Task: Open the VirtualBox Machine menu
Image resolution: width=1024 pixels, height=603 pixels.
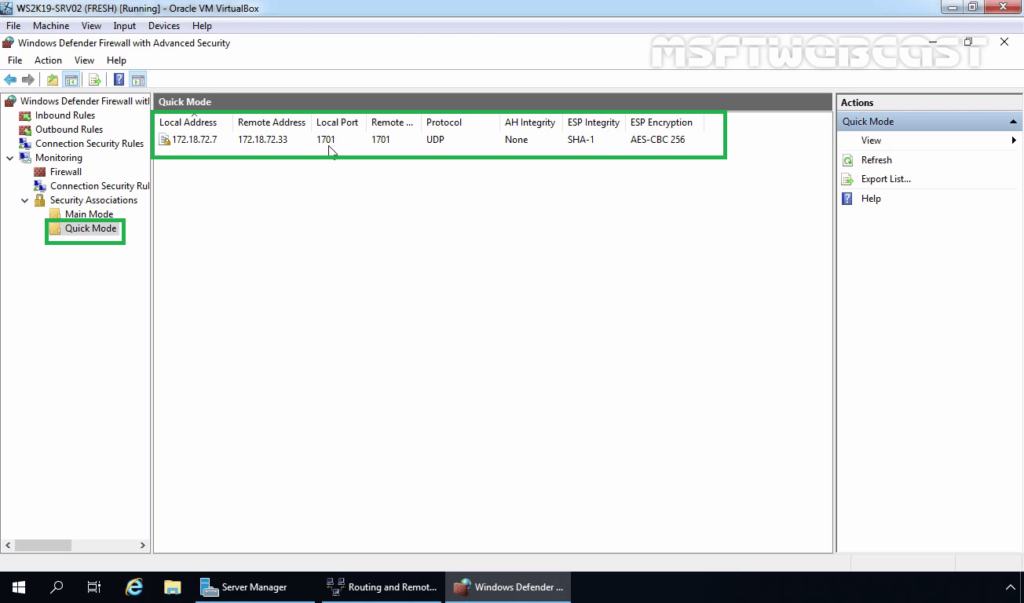Action: point(51,26)
